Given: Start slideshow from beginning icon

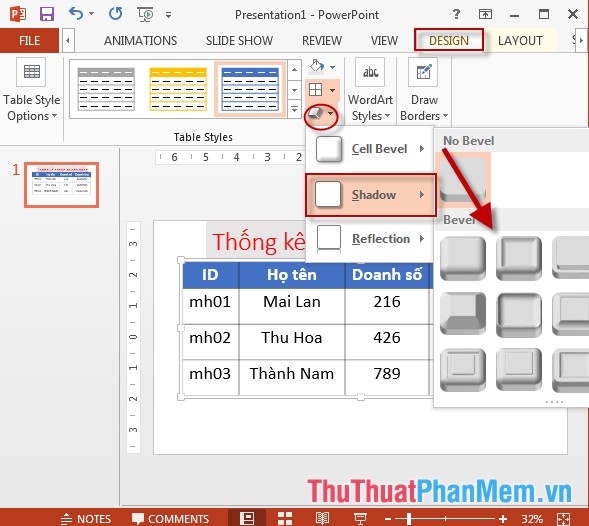Looking at the screenshot, I should point(145,14).
